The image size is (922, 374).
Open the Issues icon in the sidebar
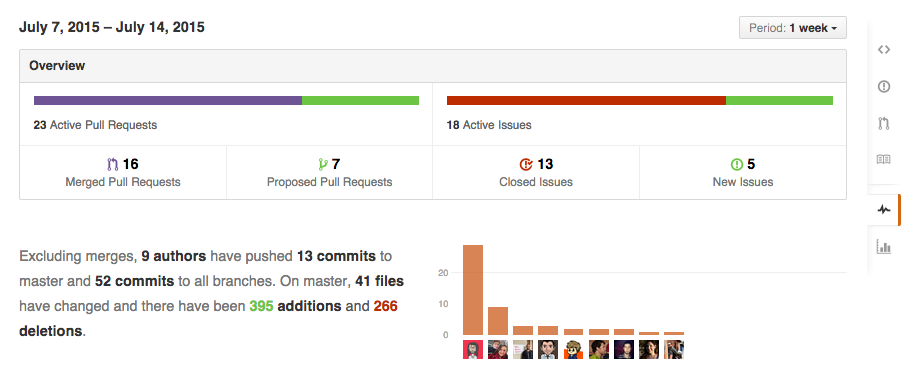click(883, 87)
